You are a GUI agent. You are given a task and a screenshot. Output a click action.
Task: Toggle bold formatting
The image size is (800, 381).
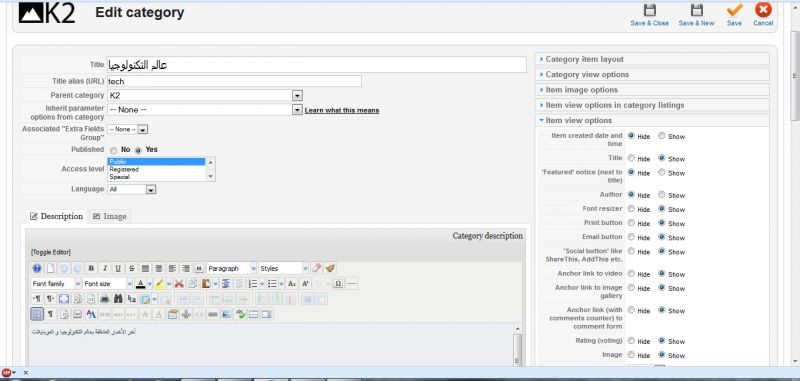pyautogui.click(x=91, y=268)
